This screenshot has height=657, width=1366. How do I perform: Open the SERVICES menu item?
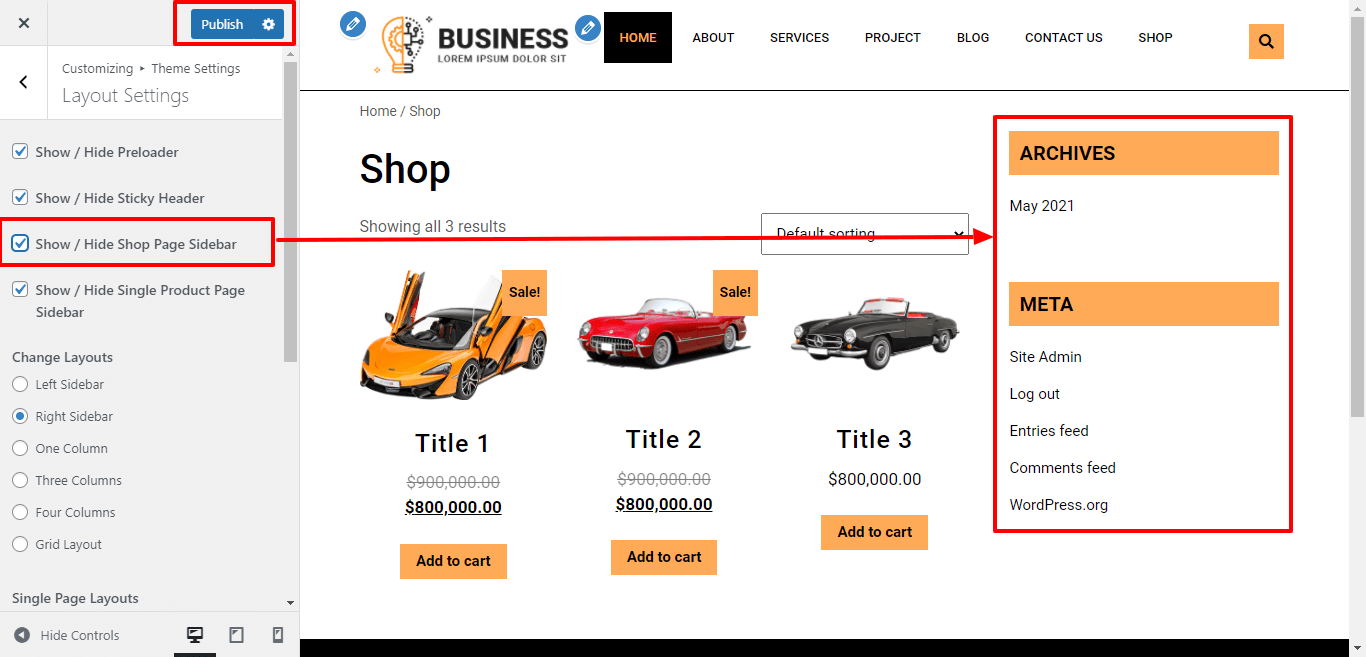click(x=799, y=38)
